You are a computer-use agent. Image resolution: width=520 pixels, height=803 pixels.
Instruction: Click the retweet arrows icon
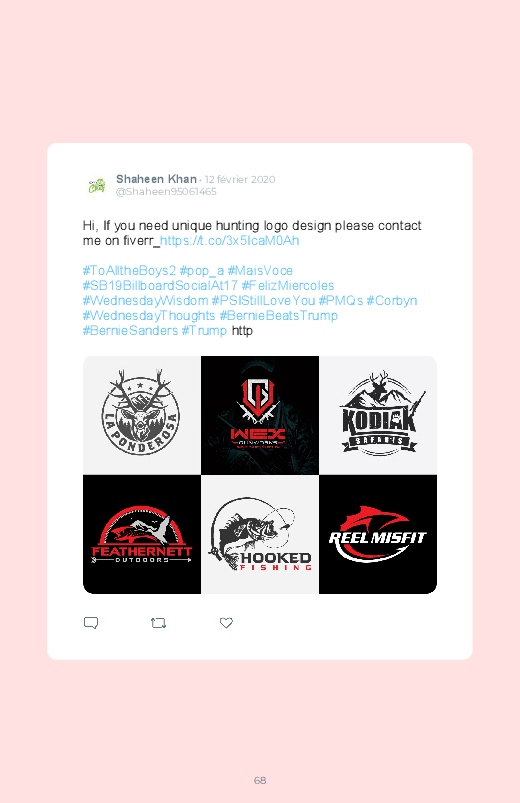pyautogui.click(x=158, y=623)
